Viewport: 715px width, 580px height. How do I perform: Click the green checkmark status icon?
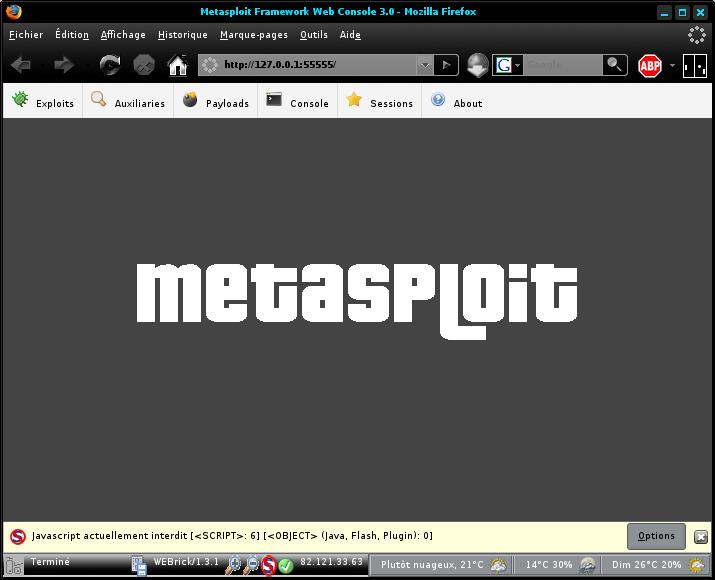tap(286, 566)
